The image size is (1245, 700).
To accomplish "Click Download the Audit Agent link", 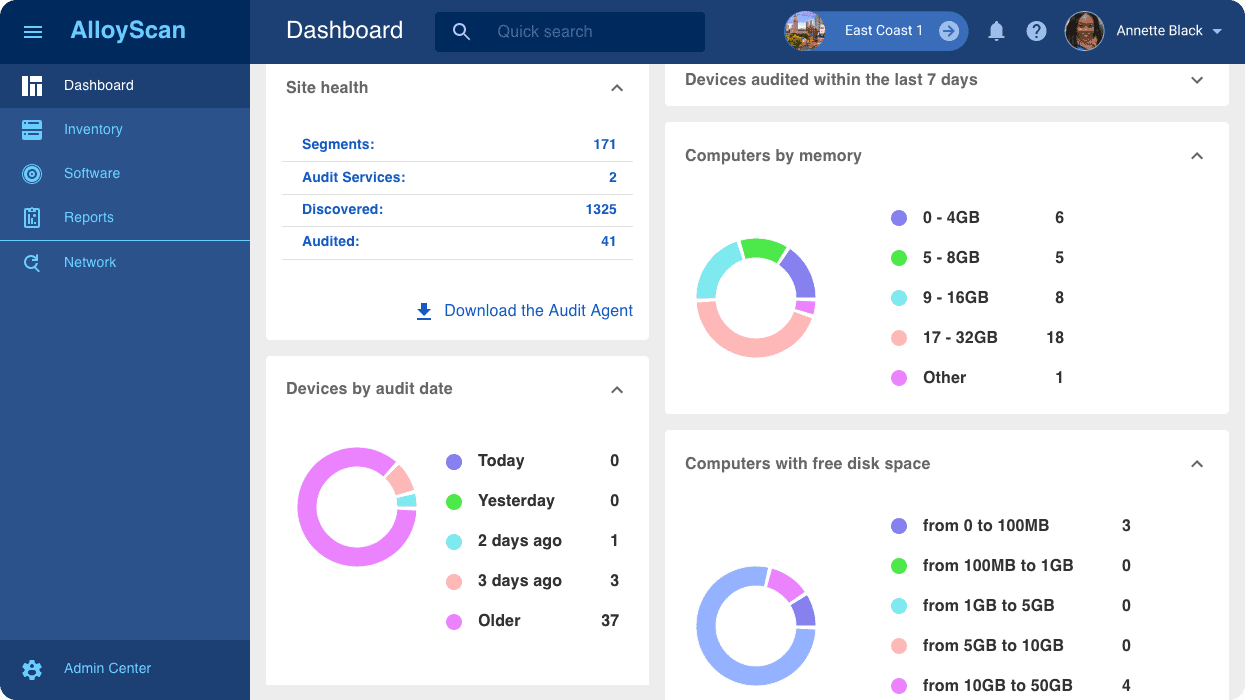I will click(x=538, y=311).
